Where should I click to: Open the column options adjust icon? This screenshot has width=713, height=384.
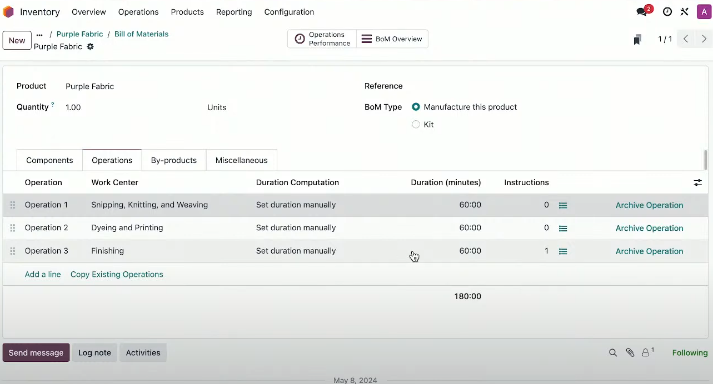click(698, 182)
